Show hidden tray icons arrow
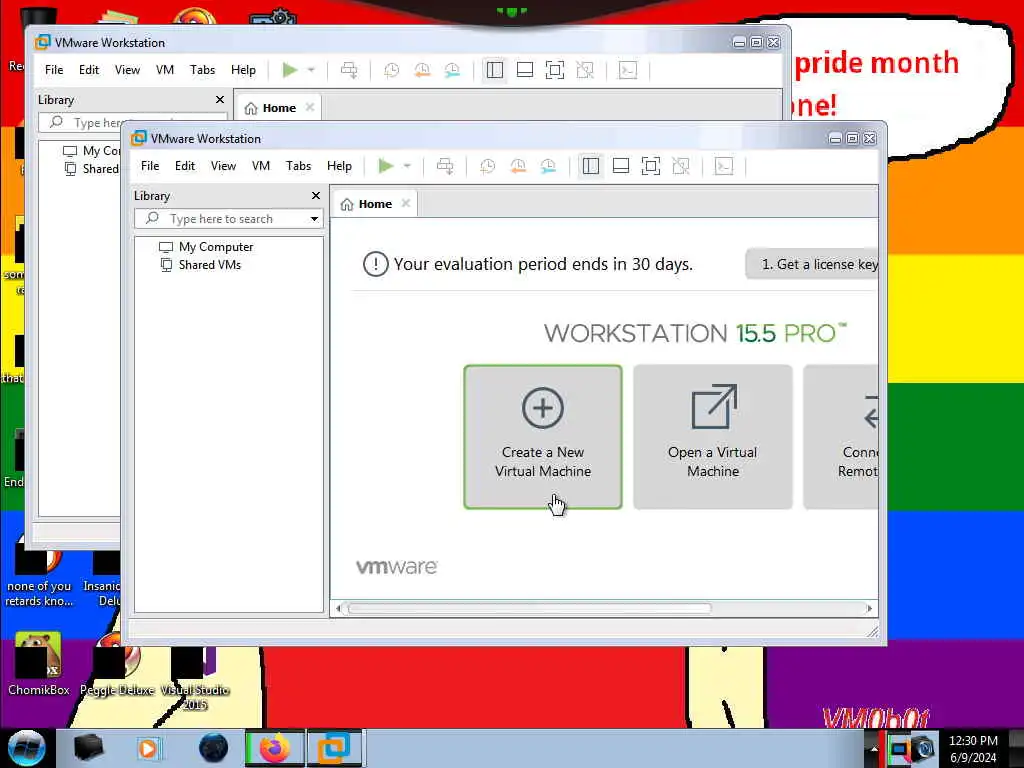The image size is (1024, 768). pyautogui.click(x=873, y=748)
